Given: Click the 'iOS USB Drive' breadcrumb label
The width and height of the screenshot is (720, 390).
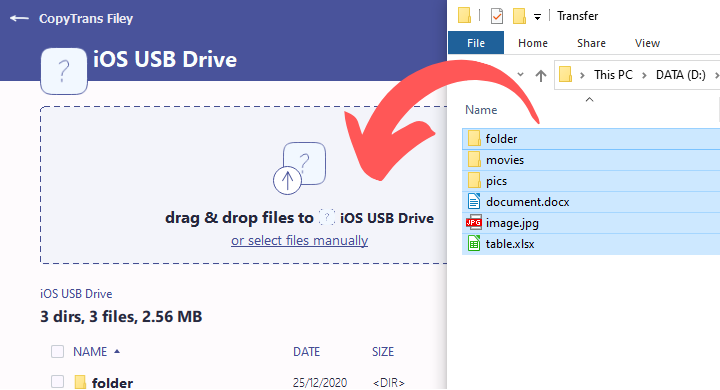Looking at the screenshot, I should [x=76, y=294].
